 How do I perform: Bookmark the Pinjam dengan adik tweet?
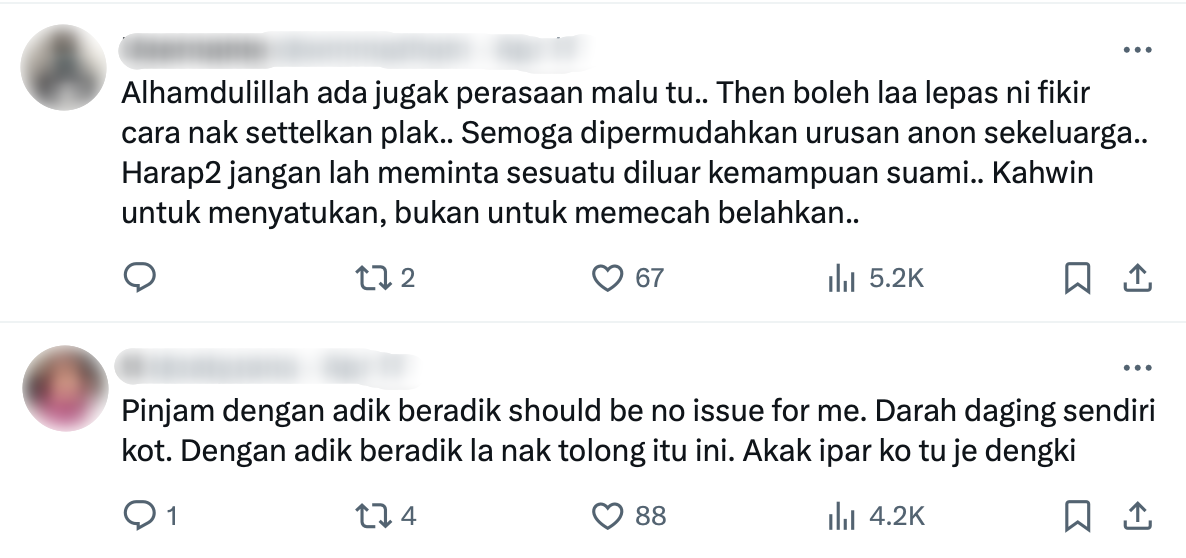coord(1077,516)
